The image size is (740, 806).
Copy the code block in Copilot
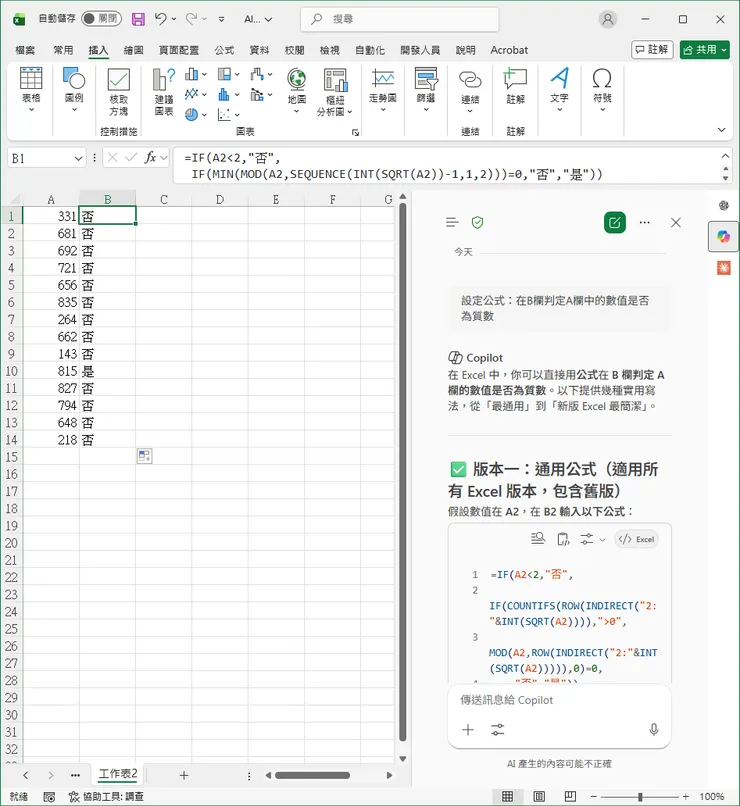pyautogui.click(x=563, y=539)
